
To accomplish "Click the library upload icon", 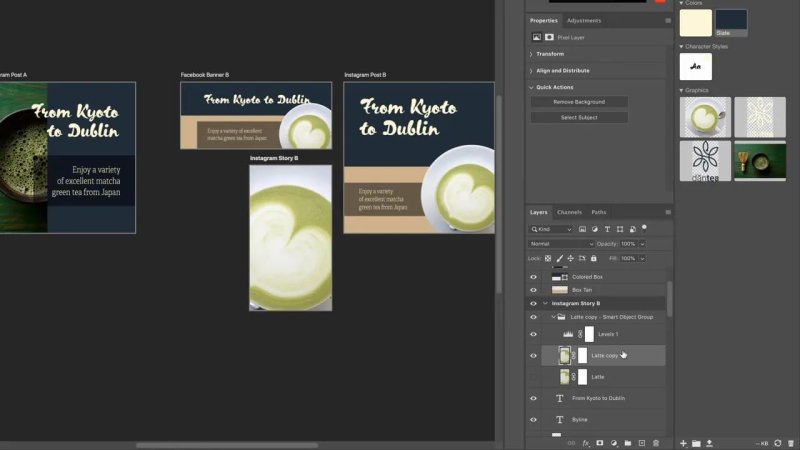I will (709, 443).
